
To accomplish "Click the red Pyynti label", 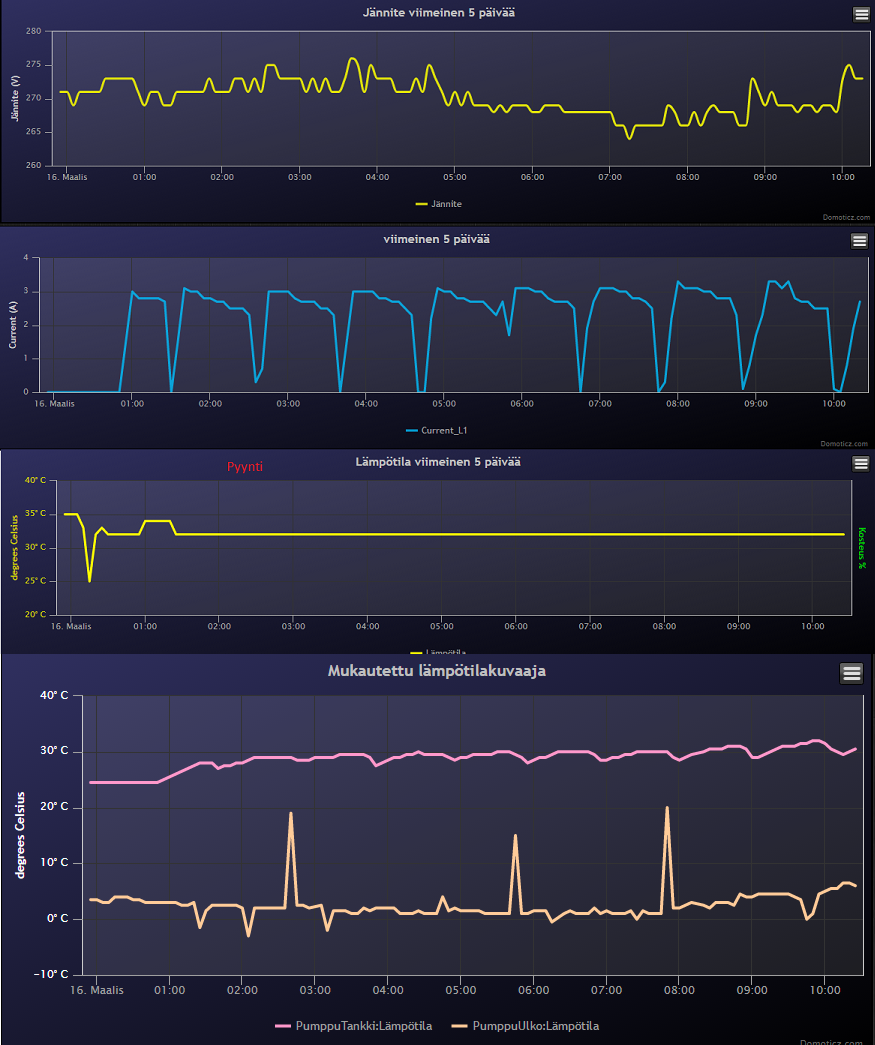I will 245,467.
